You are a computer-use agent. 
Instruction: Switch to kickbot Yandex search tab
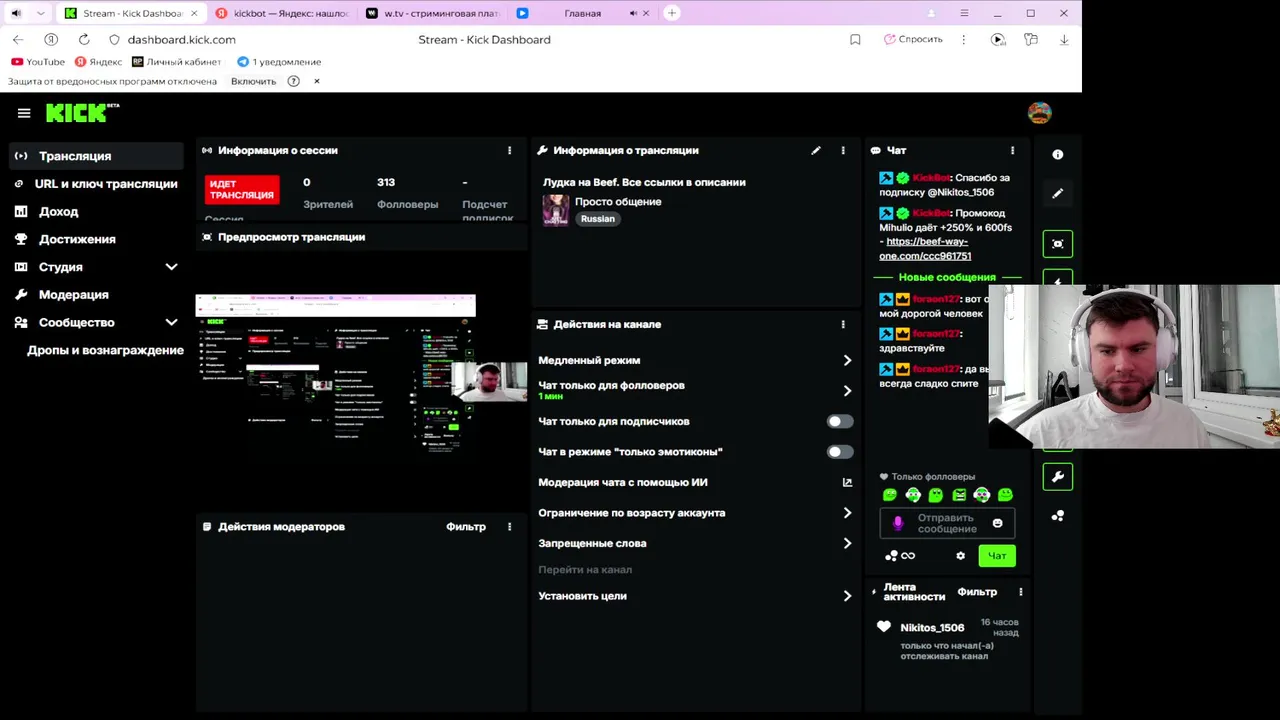pyautogui.click(x=282, y=13)
